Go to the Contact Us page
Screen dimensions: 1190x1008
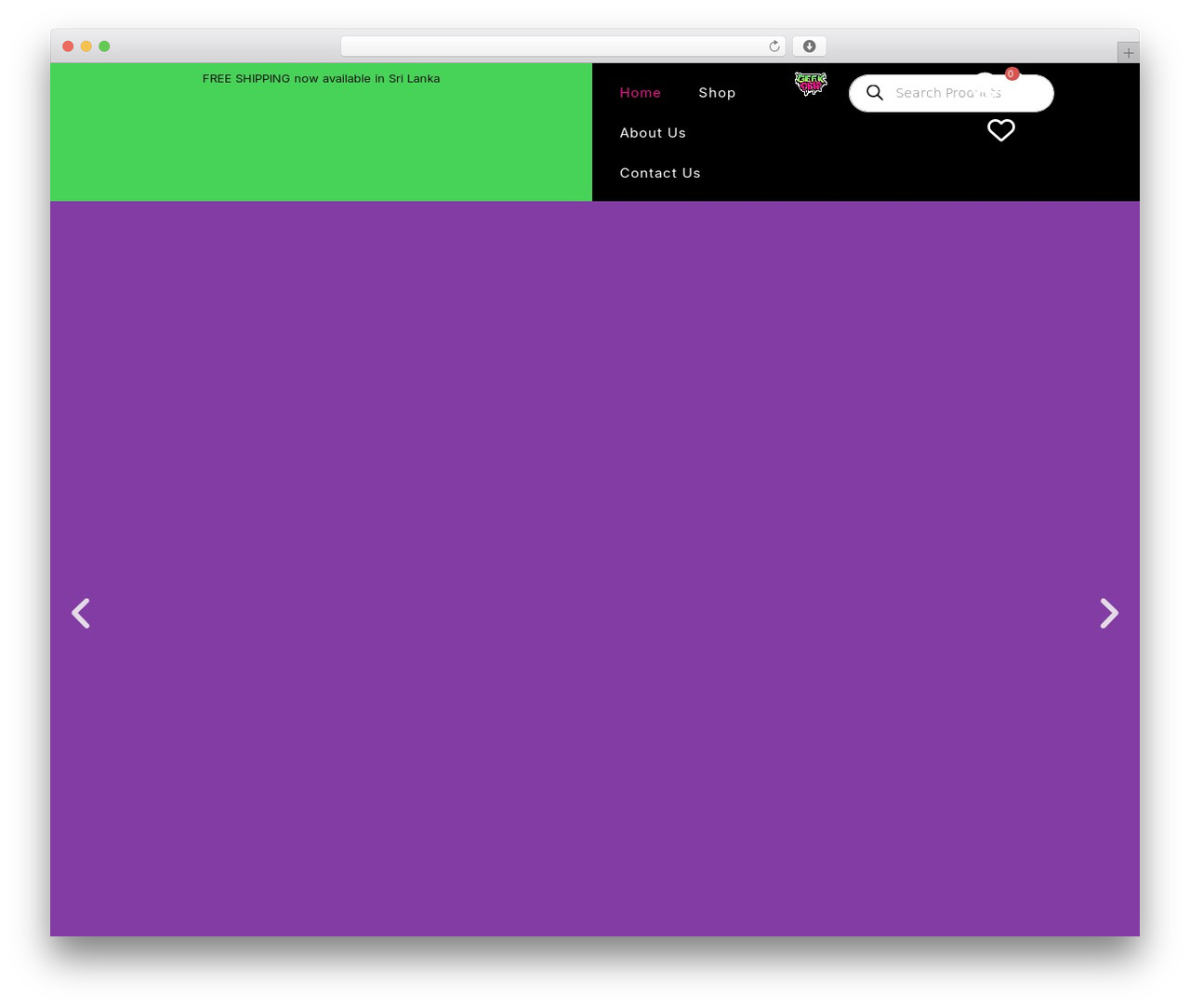coord(660,173)
